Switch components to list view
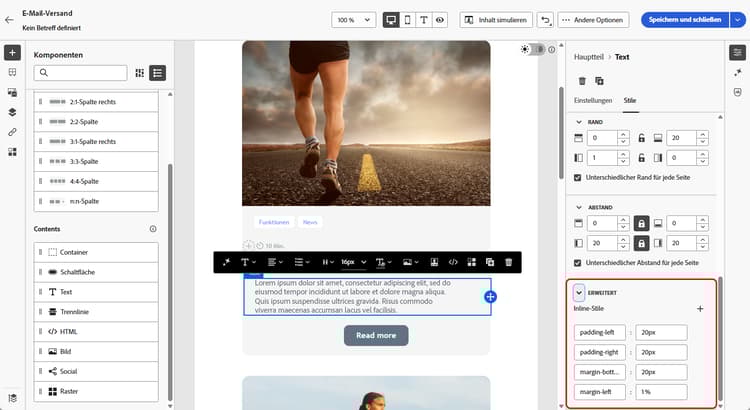The image size is (750, 410). (x=157, y=73)
